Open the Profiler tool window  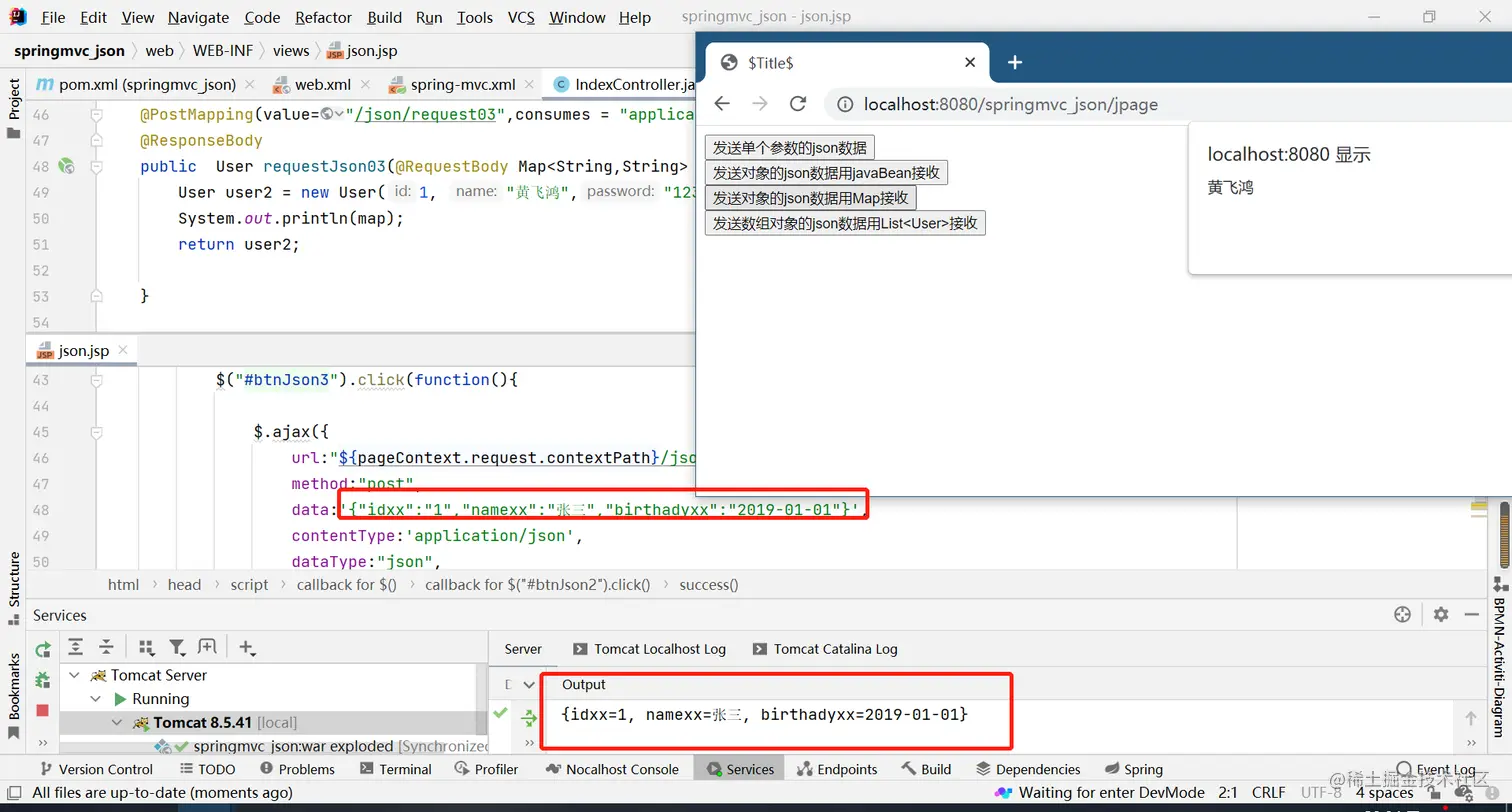[486, 769]
